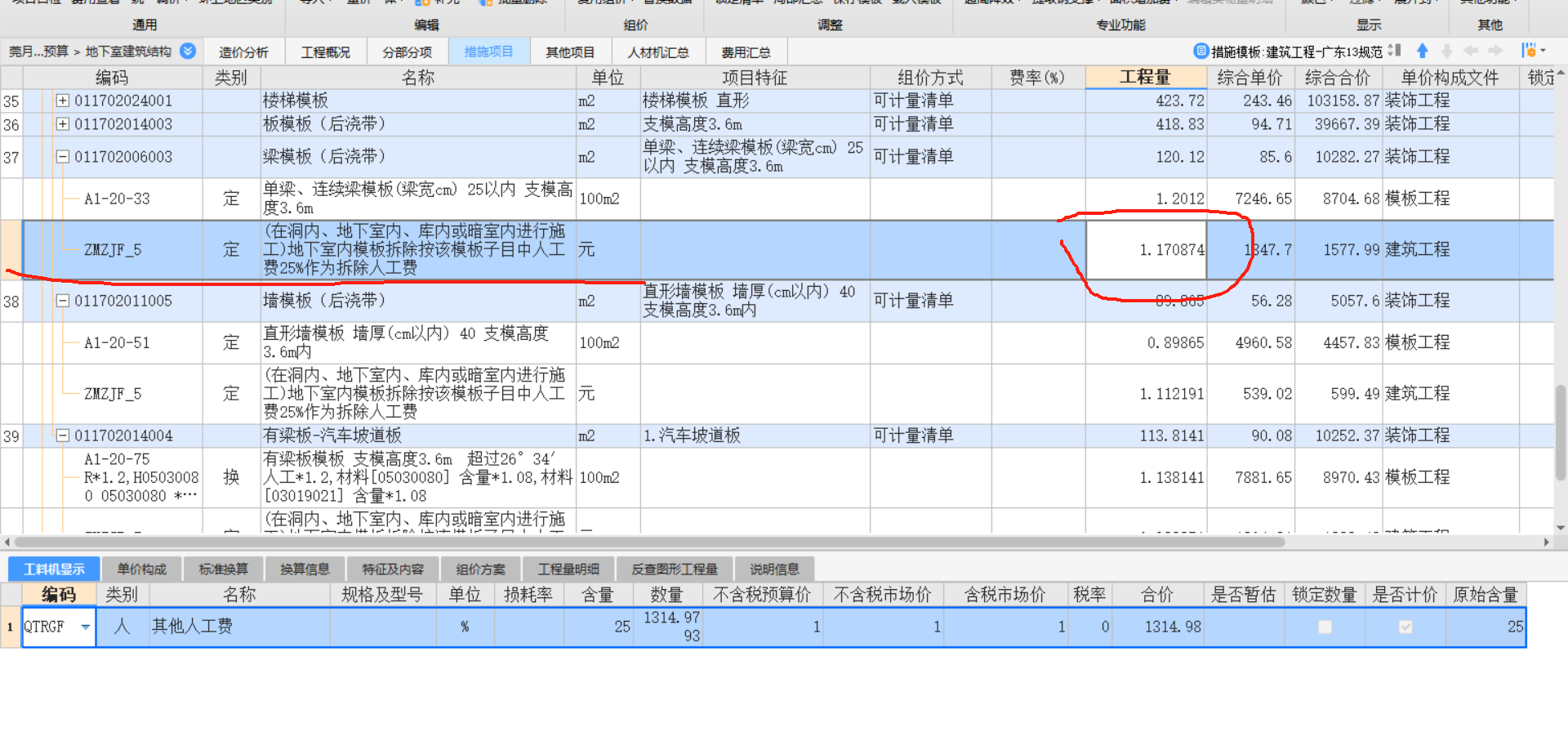Switch to the 单价构成 bottom tab
The image size is (1568, 737).
pyautogui.click(x=141, y=569)
